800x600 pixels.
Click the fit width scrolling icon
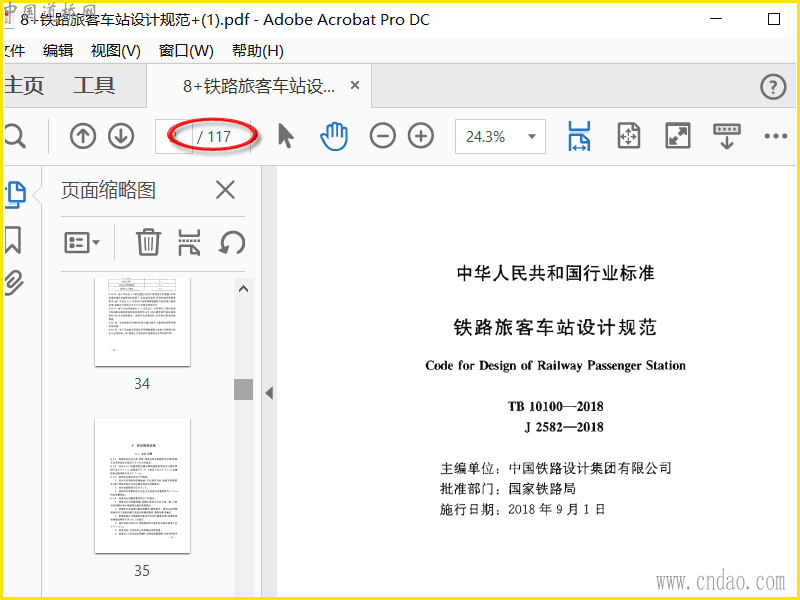pos(579,136)
